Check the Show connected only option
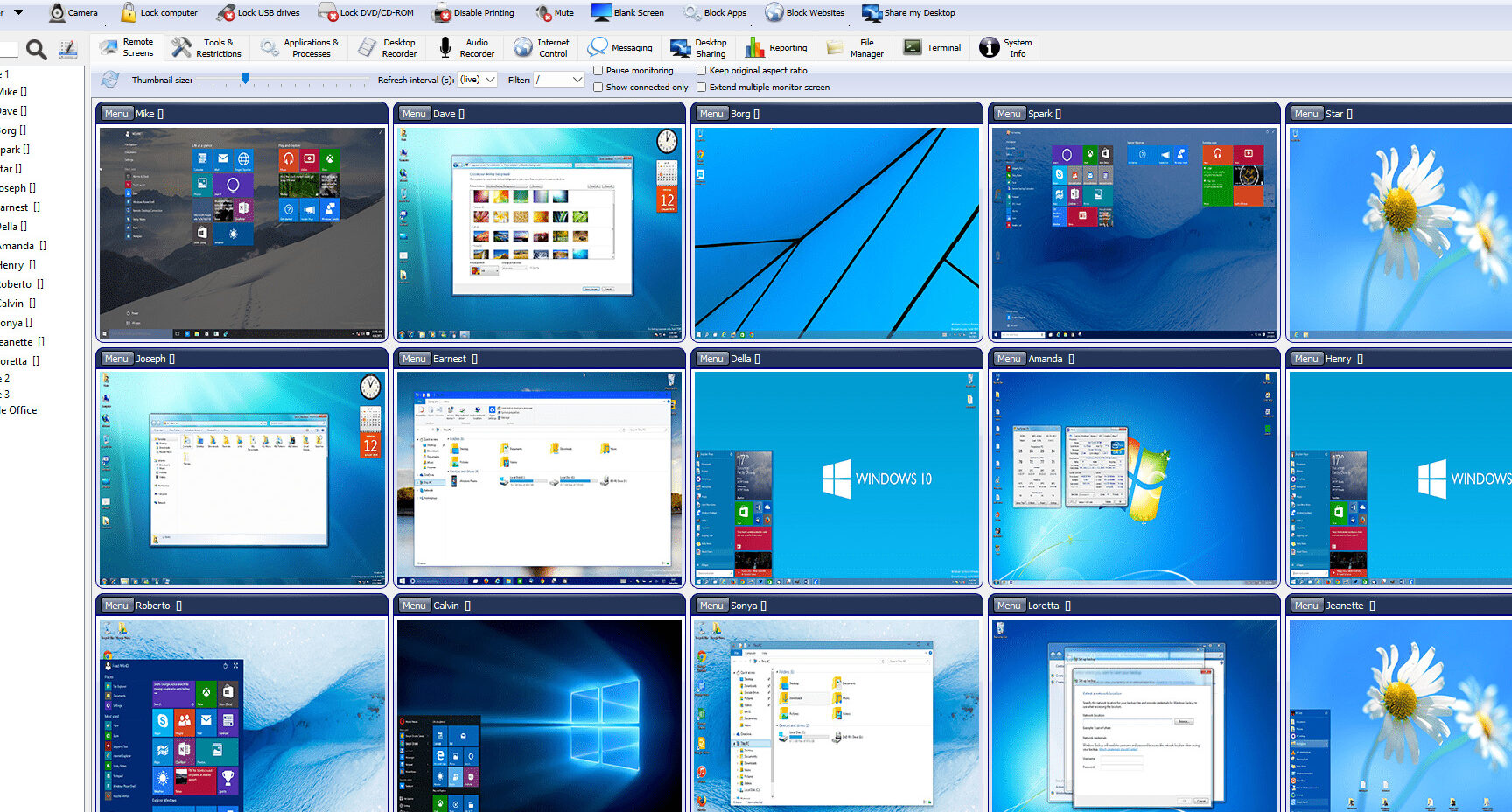Viewport: 1512px width, 812px height. point(598,87)
